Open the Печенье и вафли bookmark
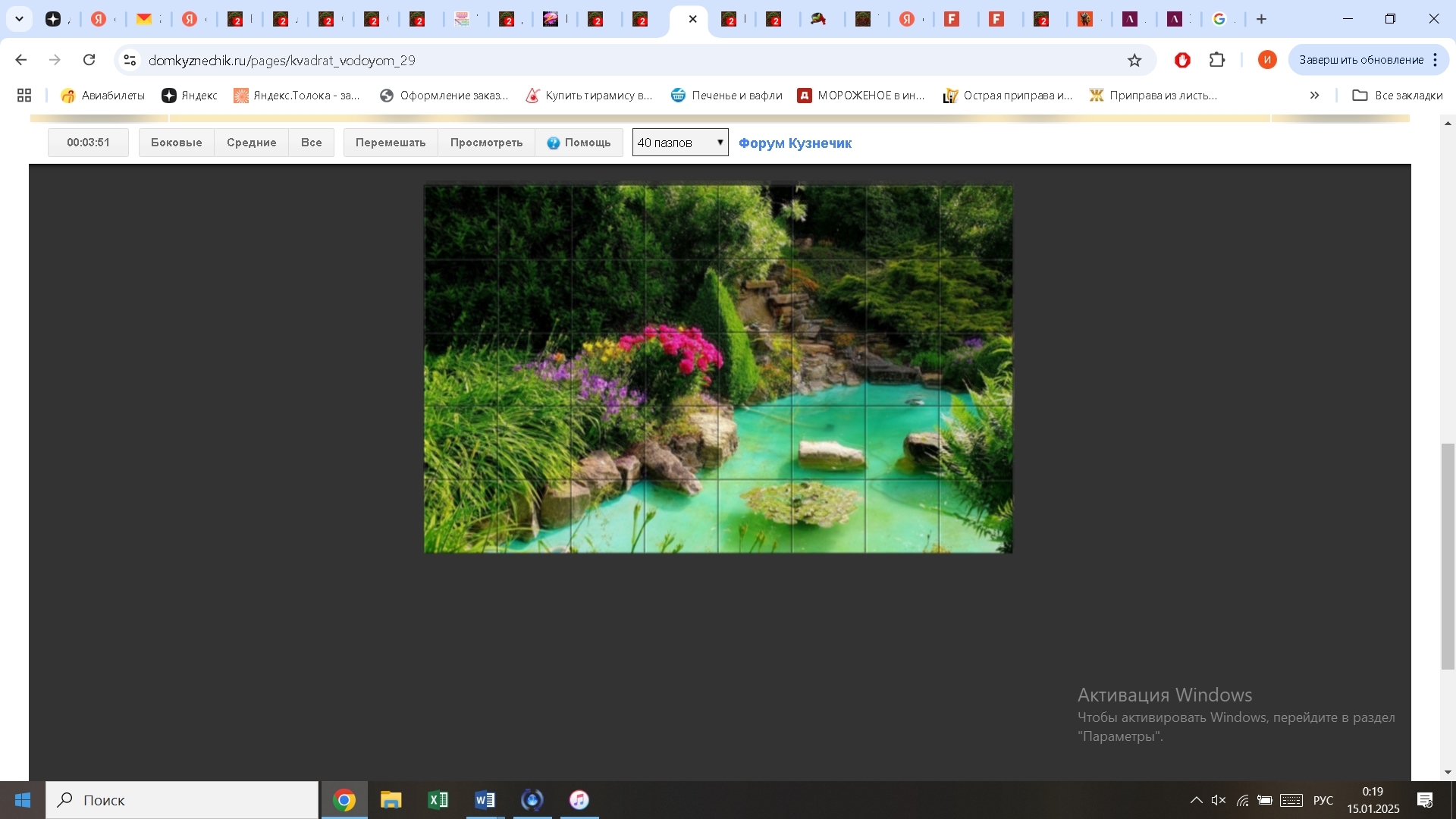 726,95
